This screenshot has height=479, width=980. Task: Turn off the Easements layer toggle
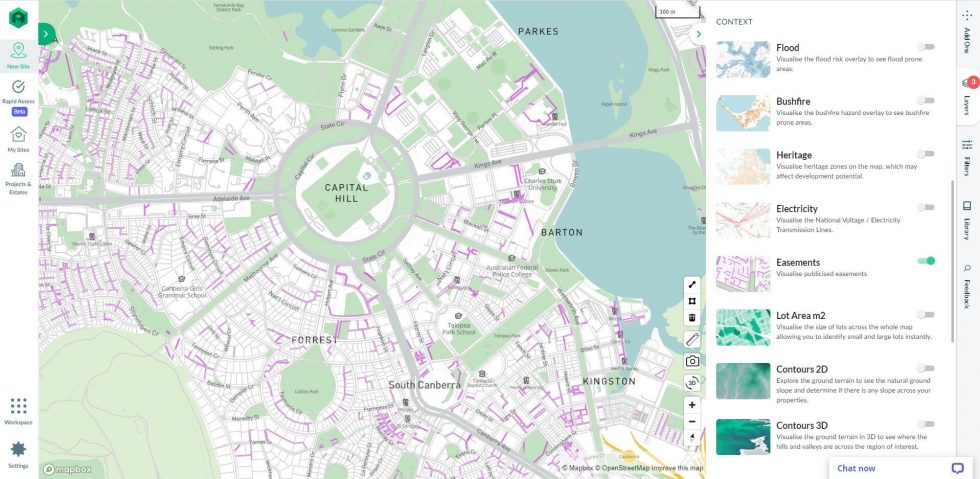[x=926, y=261]
